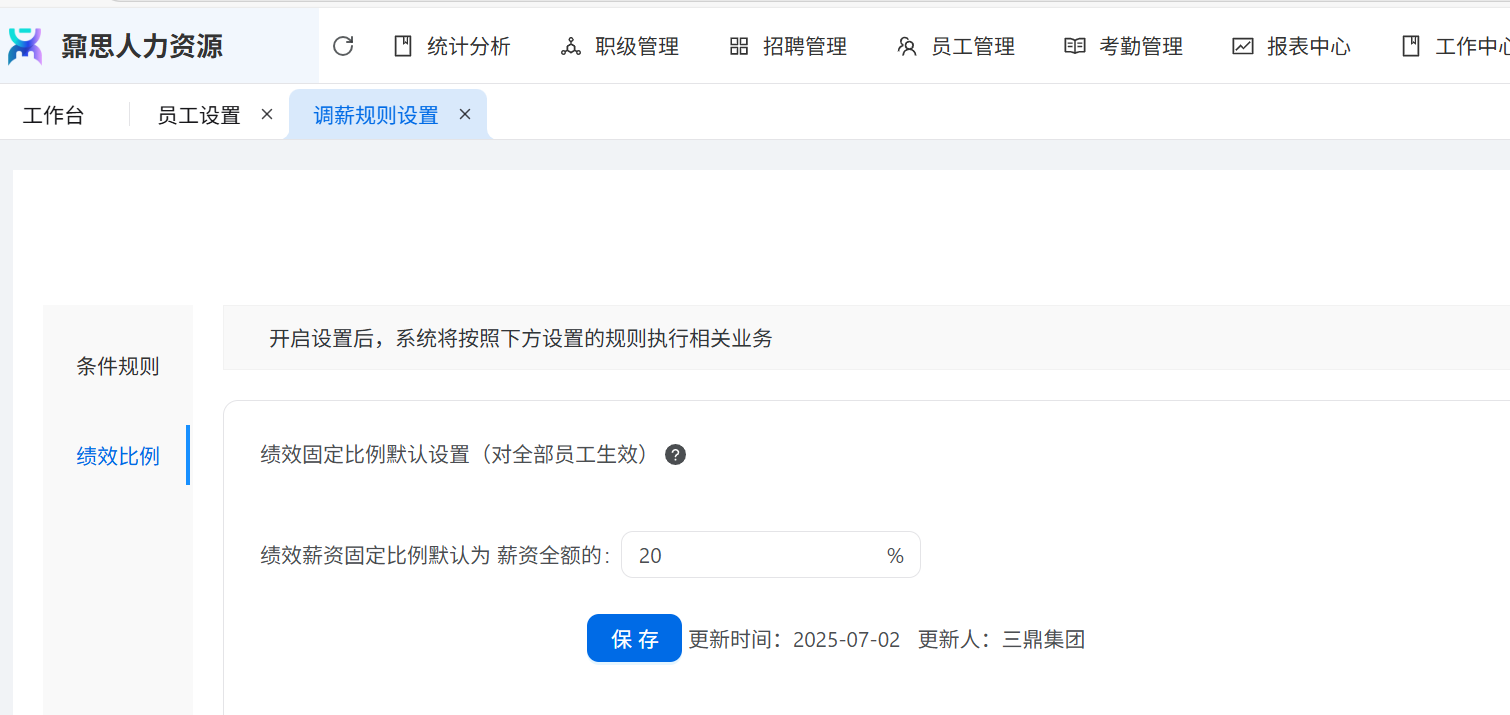1510x715 pixels.
Task: Click the performance salary percentage input field
Action: (750, 555)
